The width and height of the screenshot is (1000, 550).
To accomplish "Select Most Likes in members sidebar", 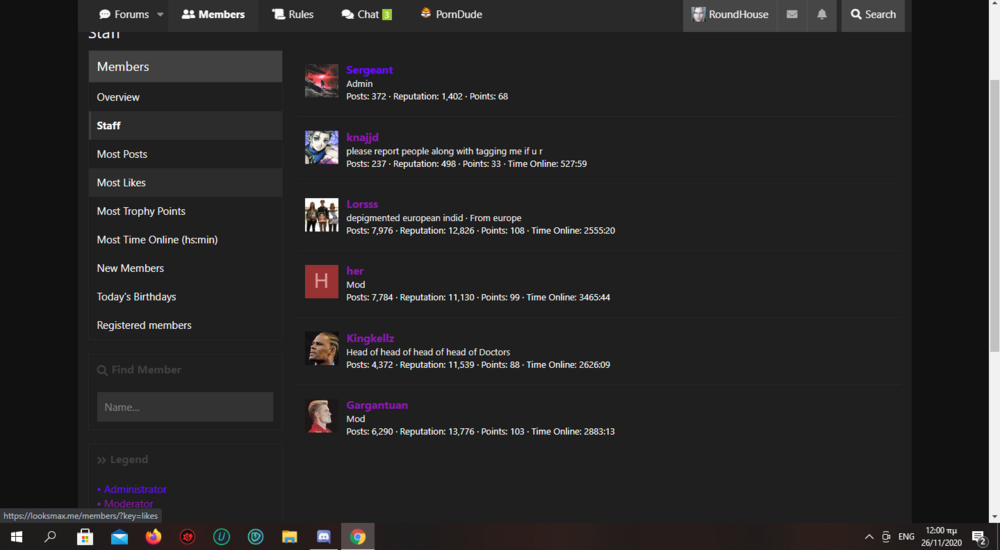I will [x=186, y=182].
